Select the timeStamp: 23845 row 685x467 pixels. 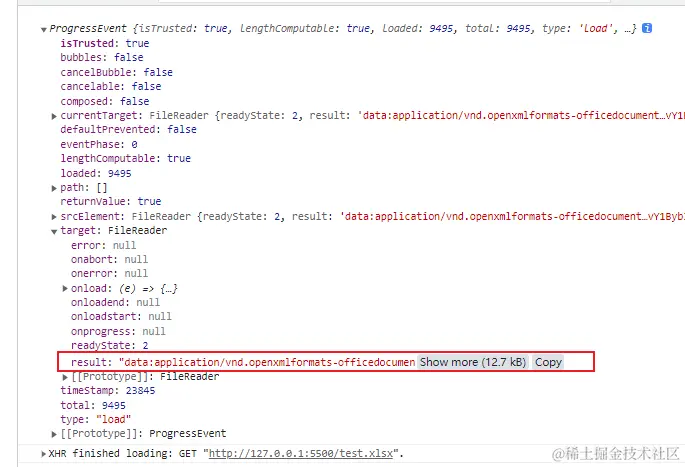click(x=107, y=391)
